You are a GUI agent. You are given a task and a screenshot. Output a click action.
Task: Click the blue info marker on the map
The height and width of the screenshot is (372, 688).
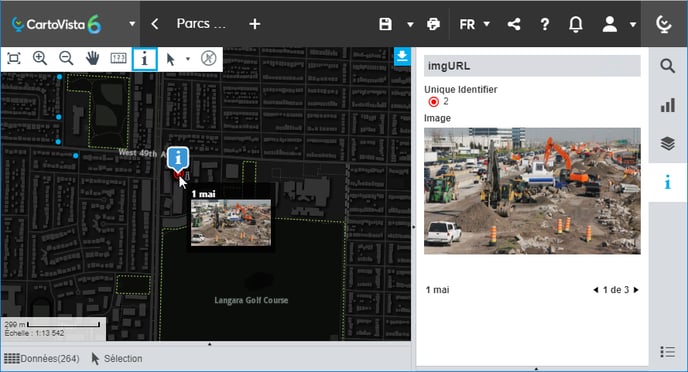click(x=178, y=158)
